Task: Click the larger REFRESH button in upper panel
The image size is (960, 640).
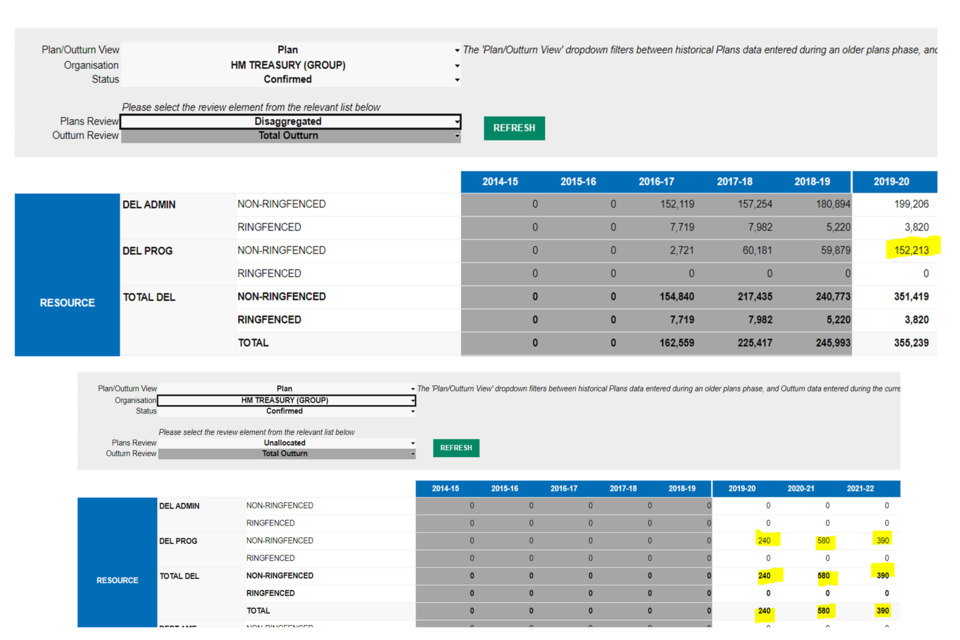Action: (x=514, y=128)
